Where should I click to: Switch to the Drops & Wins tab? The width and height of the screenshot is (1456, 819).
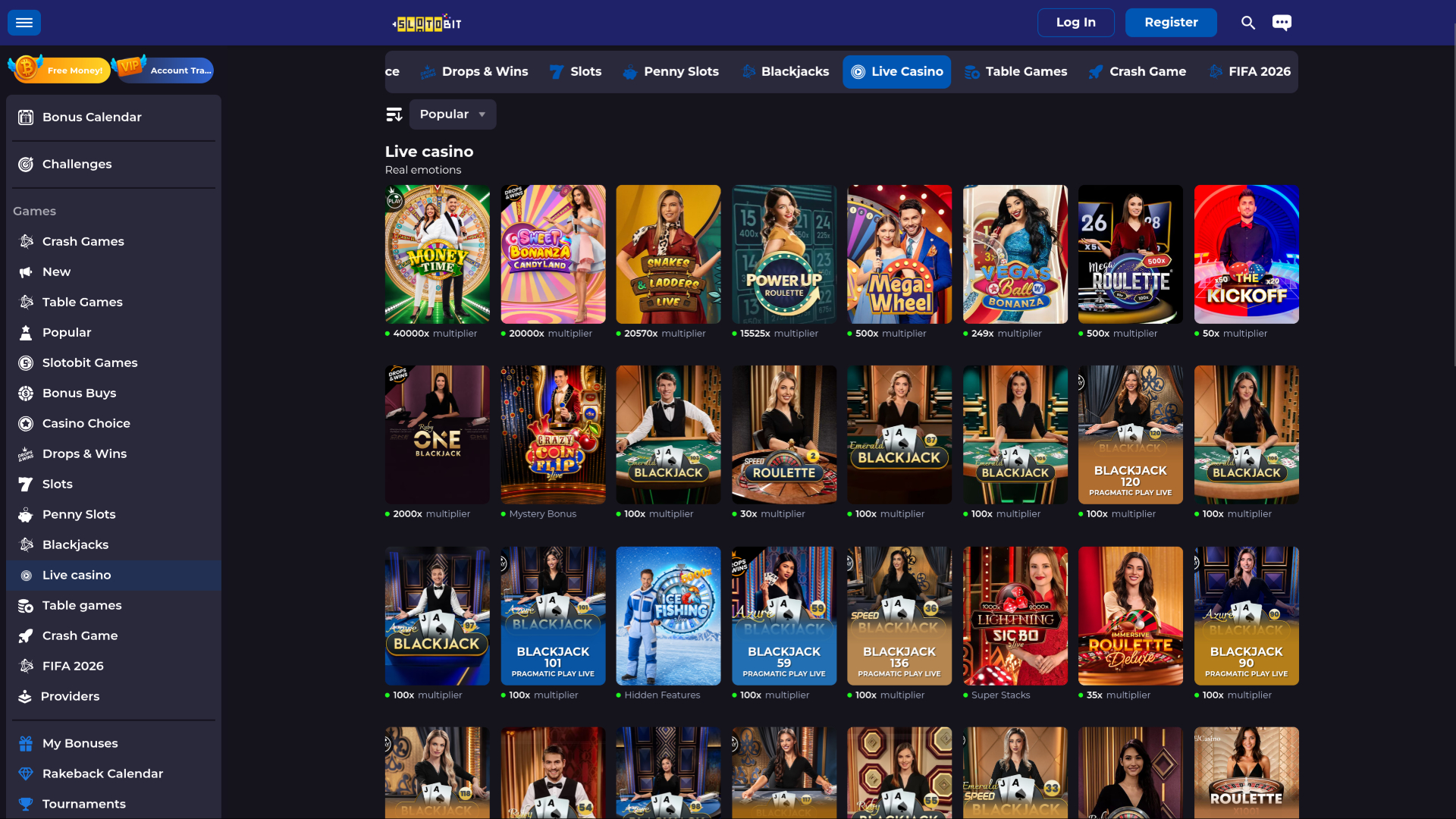click(474, 71)
